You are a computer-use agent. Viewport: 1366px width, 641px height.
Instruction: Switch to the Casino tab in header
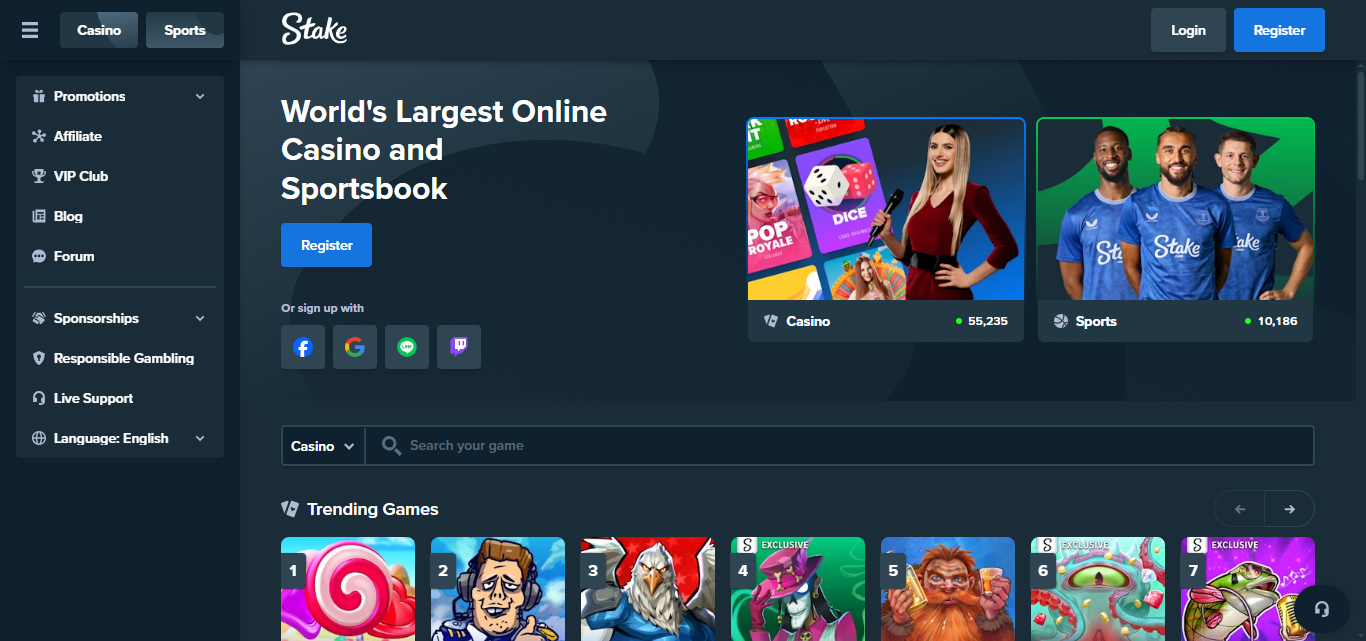pyautogui.click(x=99, y=30)
